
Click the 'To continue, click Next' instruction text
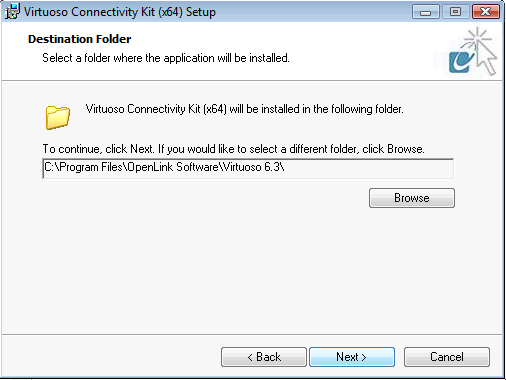pyautogui.click(x=98, y=149)
